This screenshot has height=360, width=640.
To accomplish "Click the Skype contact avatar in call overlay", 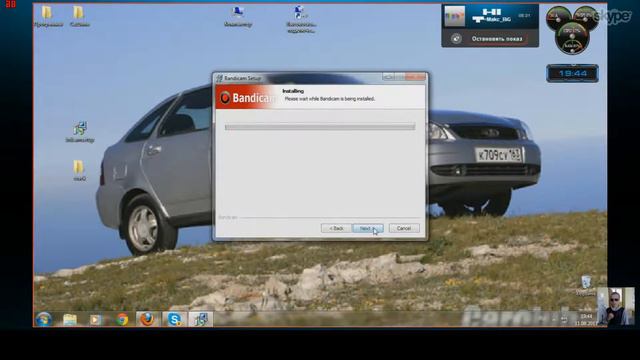I will (454, 17).
